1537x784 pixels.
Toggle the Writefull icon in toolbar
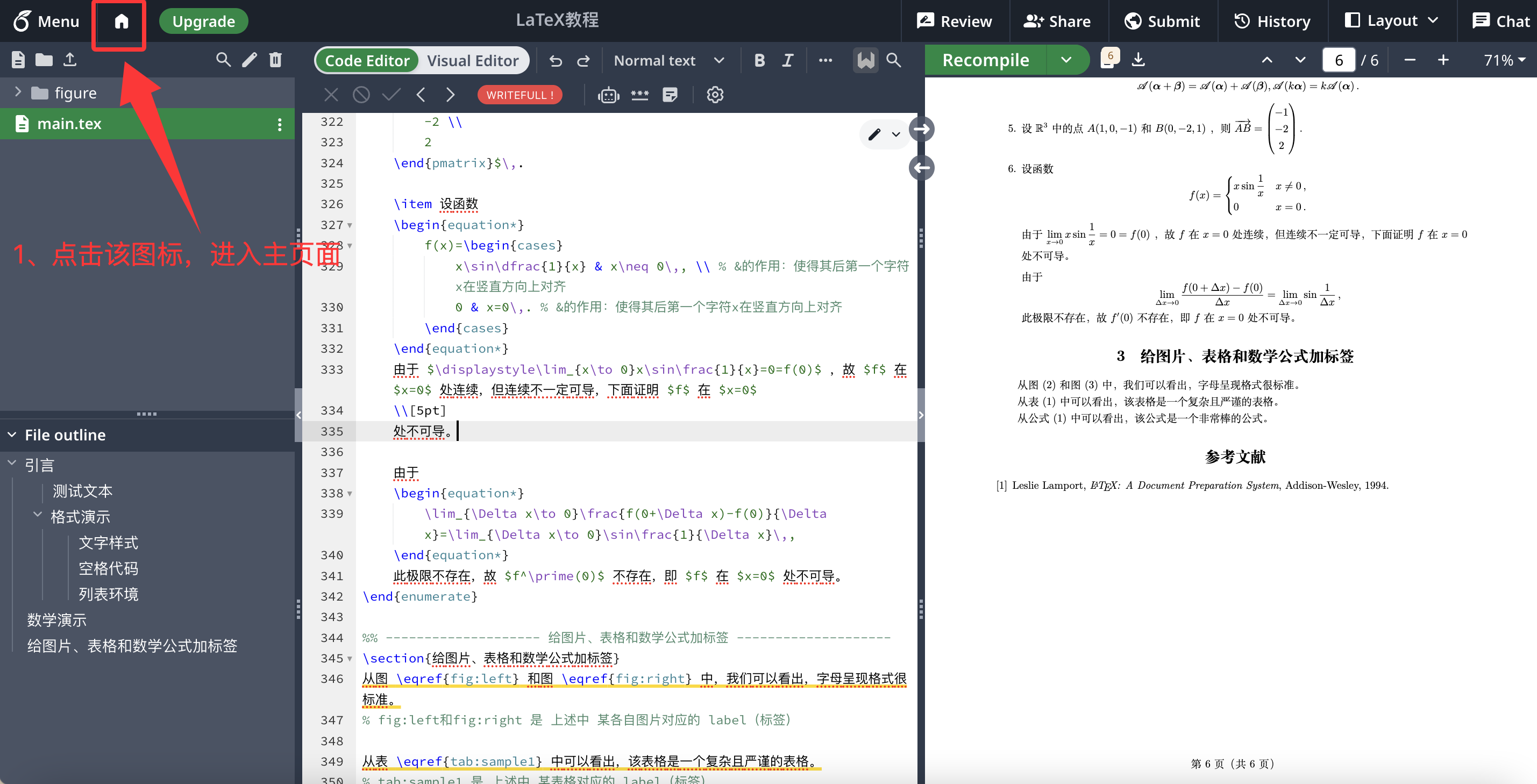coord(866,60)
